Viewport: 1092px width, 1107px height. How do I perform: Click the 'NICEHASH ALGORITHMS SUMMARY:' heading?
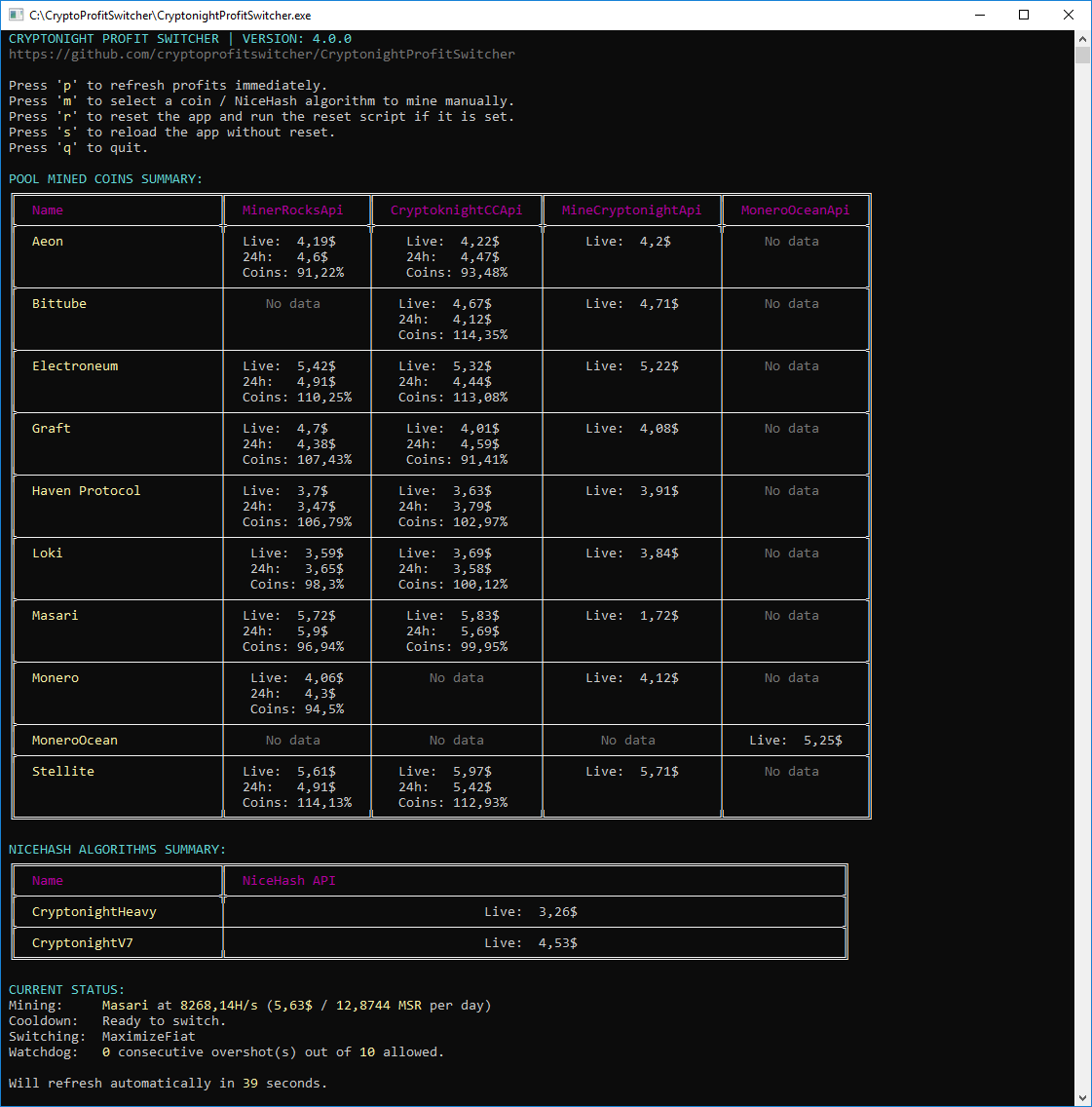coord(117,849)
